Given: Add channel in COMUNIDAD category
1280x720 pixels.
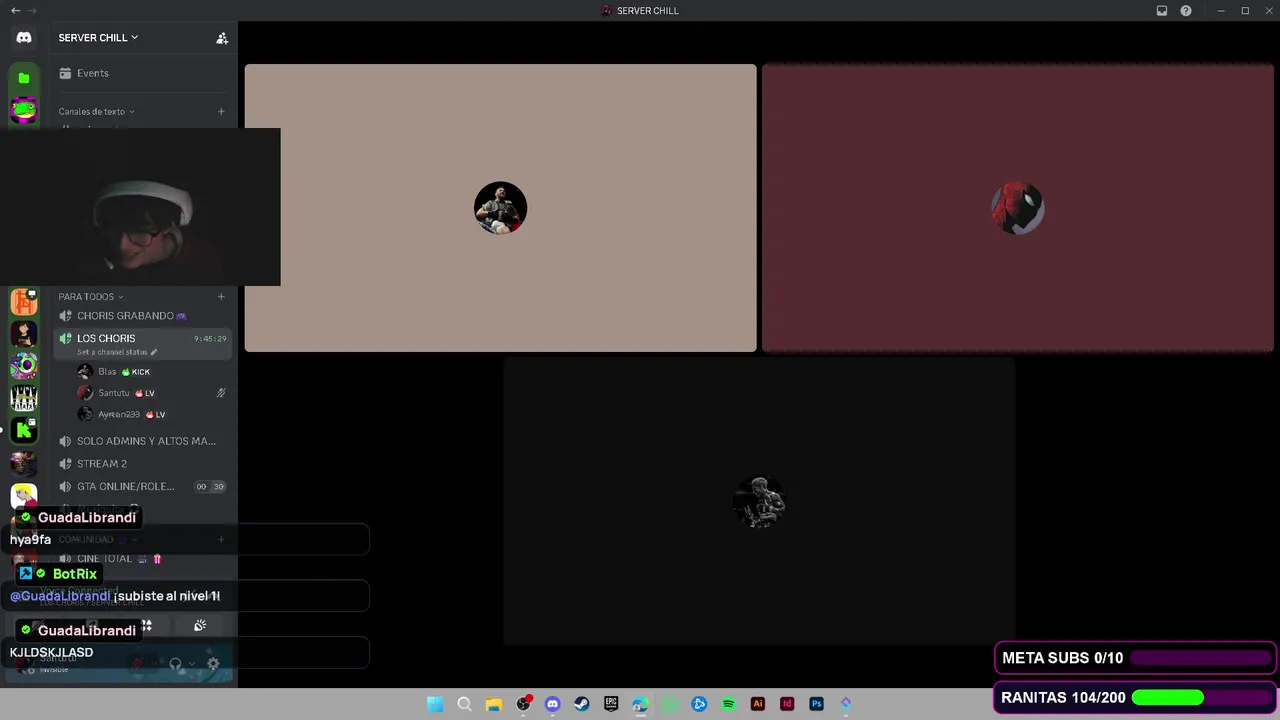Looking at the screenshot, I should pyautogui.click(x=221, y=540).
